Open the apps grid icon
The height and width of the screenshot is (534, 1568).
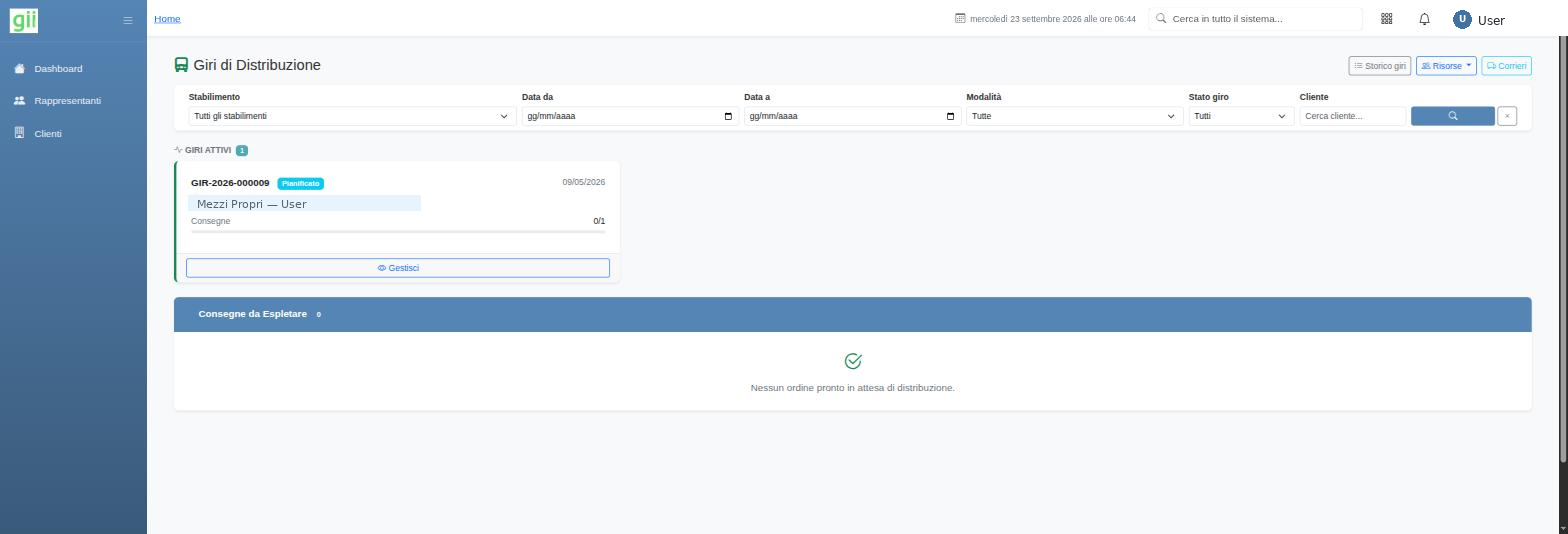coord(1387,19)
